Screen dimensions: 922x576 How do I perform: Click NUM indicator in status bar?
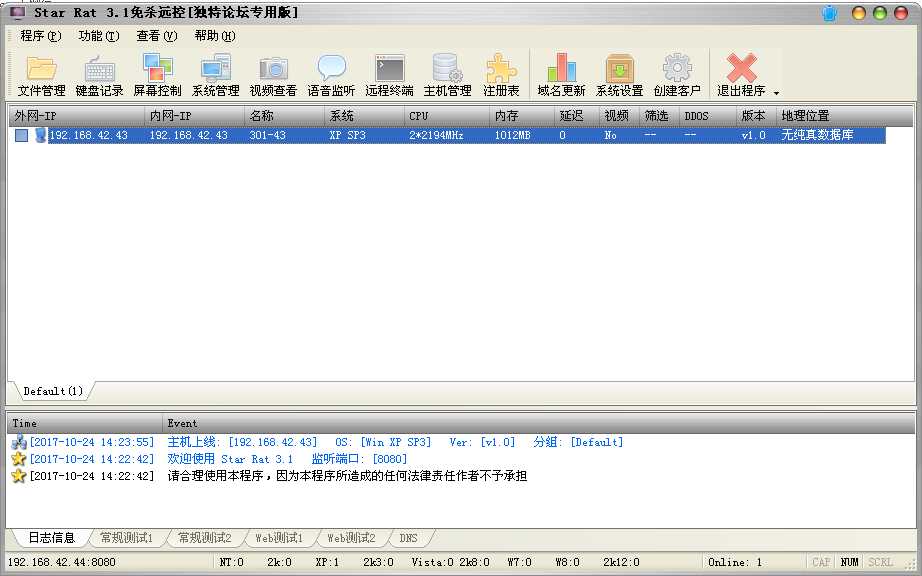[849, 562]
